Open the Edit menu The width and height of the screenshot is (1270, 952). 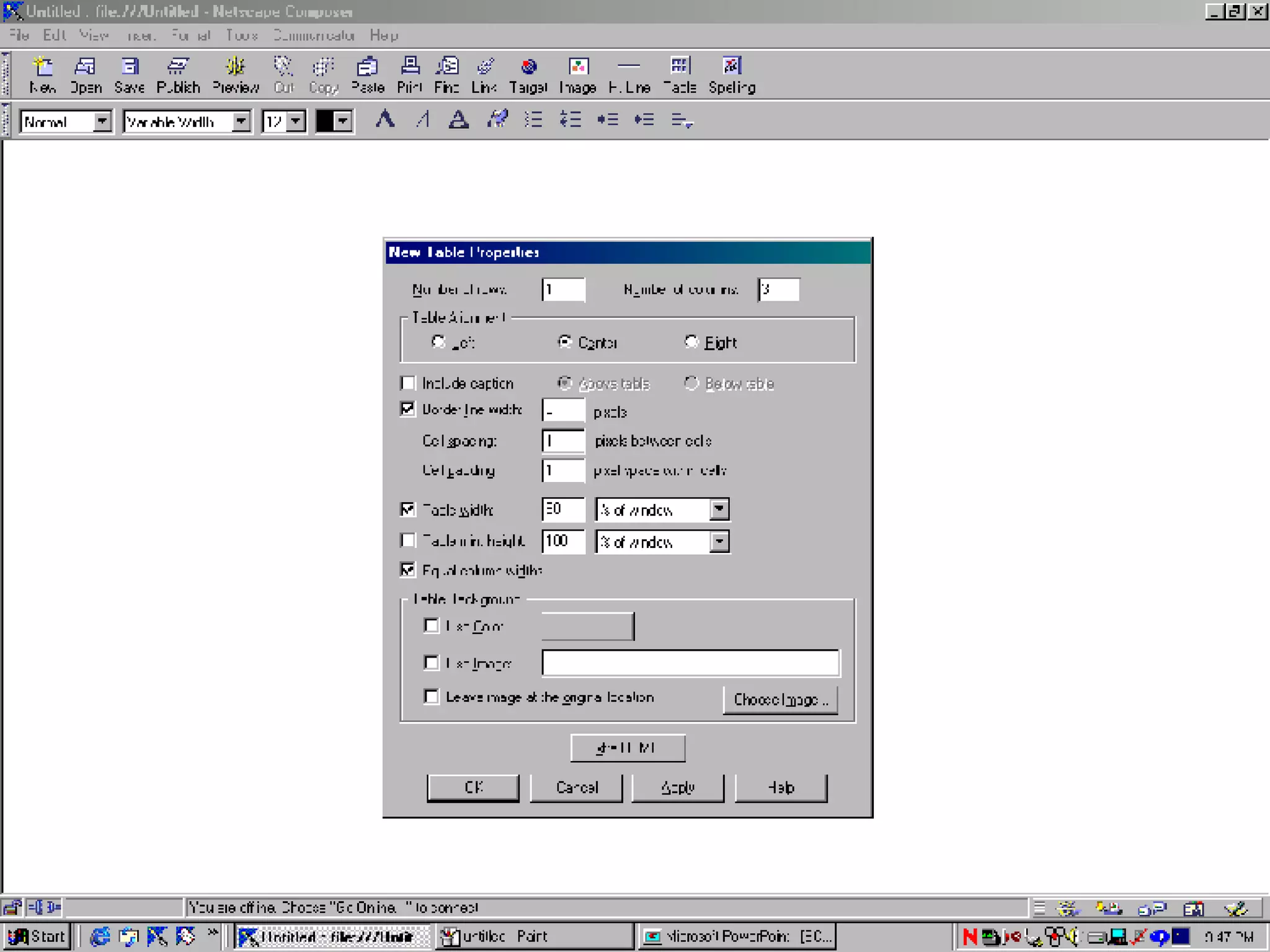pos(54,35)
